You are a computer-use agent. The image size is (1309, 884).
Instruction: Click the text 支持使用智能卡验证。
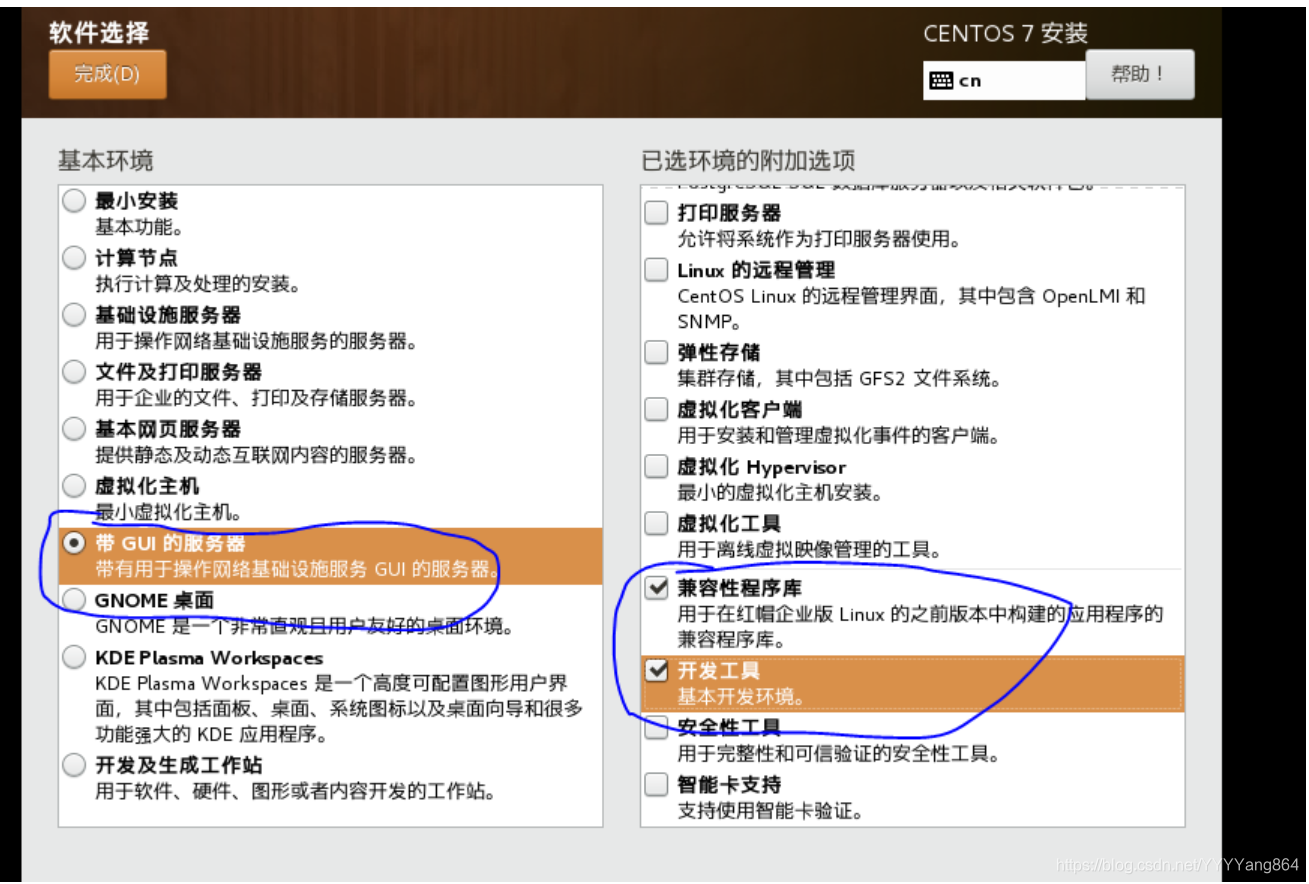pos(770,811)
